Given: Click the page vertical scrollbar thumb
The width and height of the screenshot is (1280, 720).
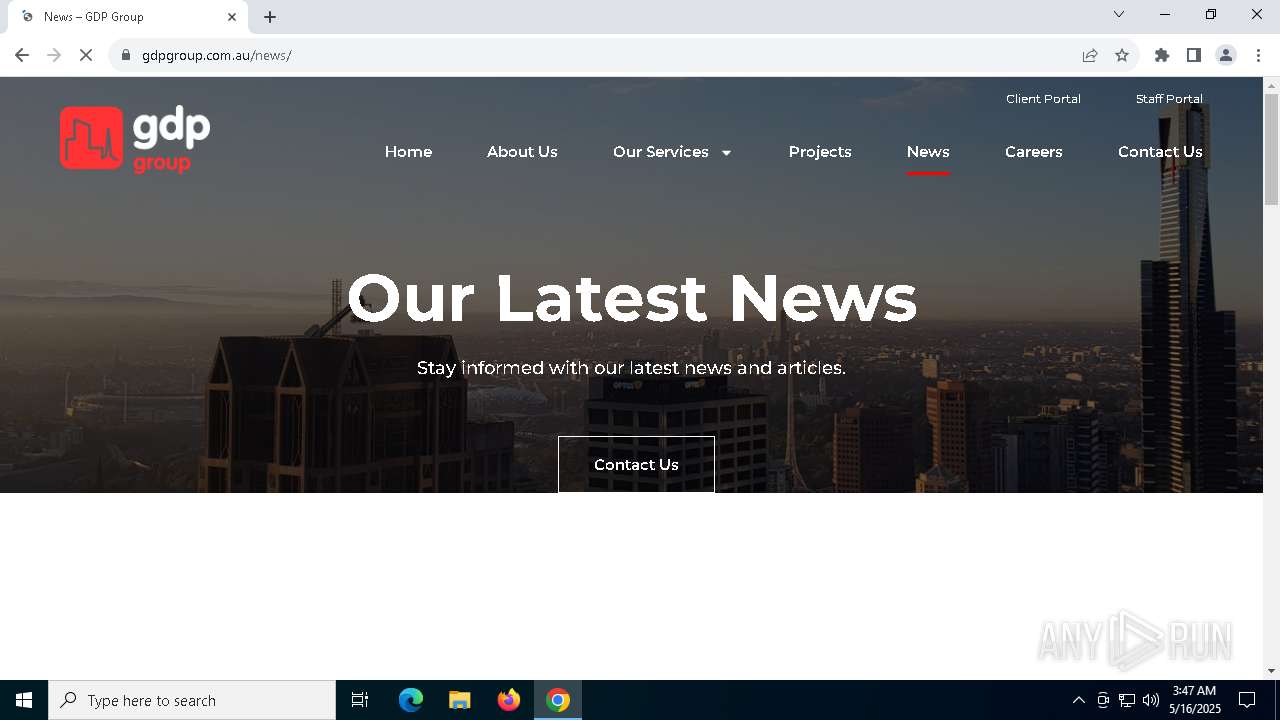Looking at the screenshot, I should click(1271, 150).
